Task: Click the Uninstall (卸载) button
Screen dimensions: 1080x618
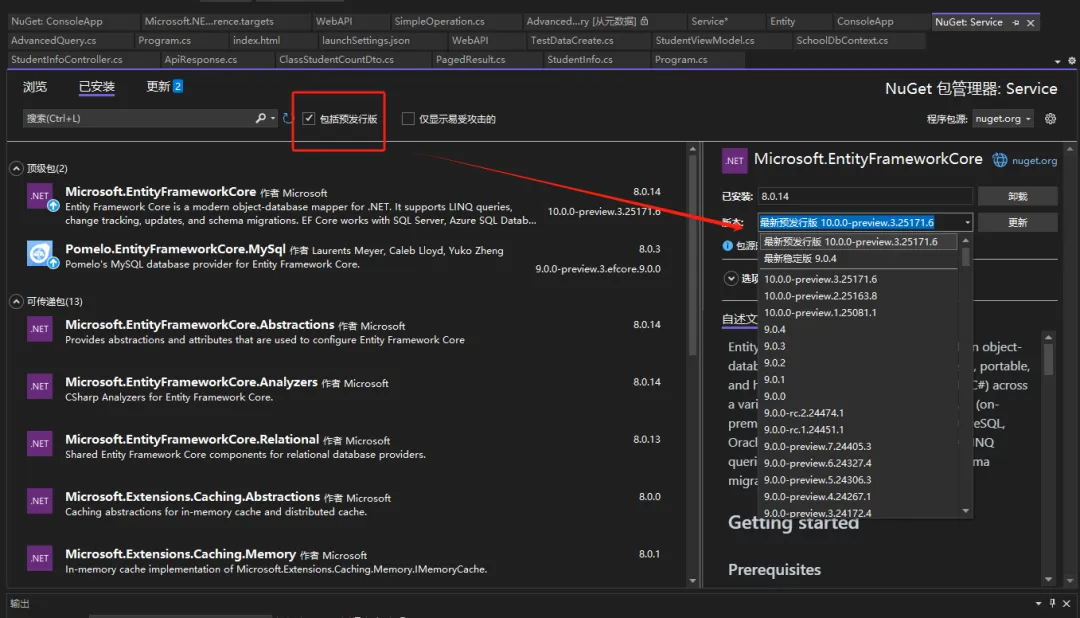Action: point(1017,196)
